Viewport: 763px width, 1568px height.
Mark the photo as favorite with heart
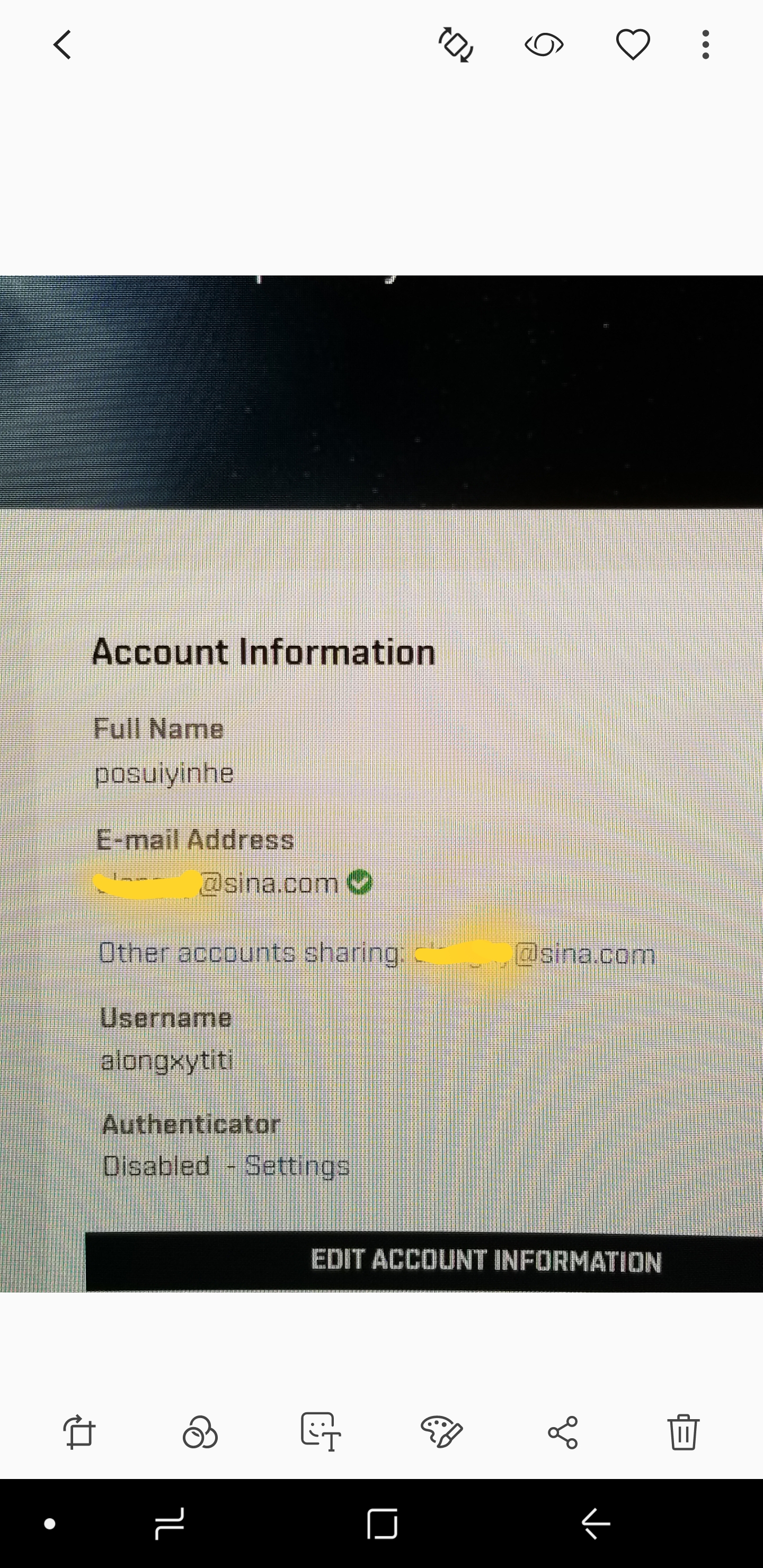[x=633, y=44]
